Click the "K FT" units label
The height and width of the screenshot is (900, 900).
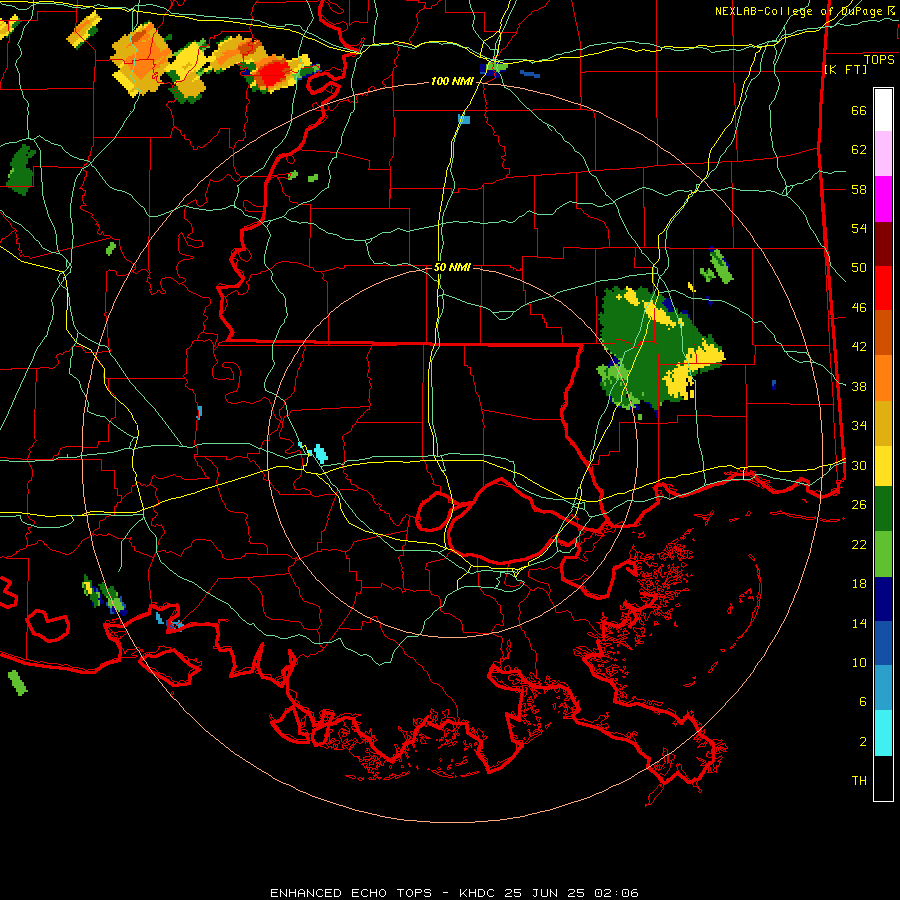[x=845, y=70]
